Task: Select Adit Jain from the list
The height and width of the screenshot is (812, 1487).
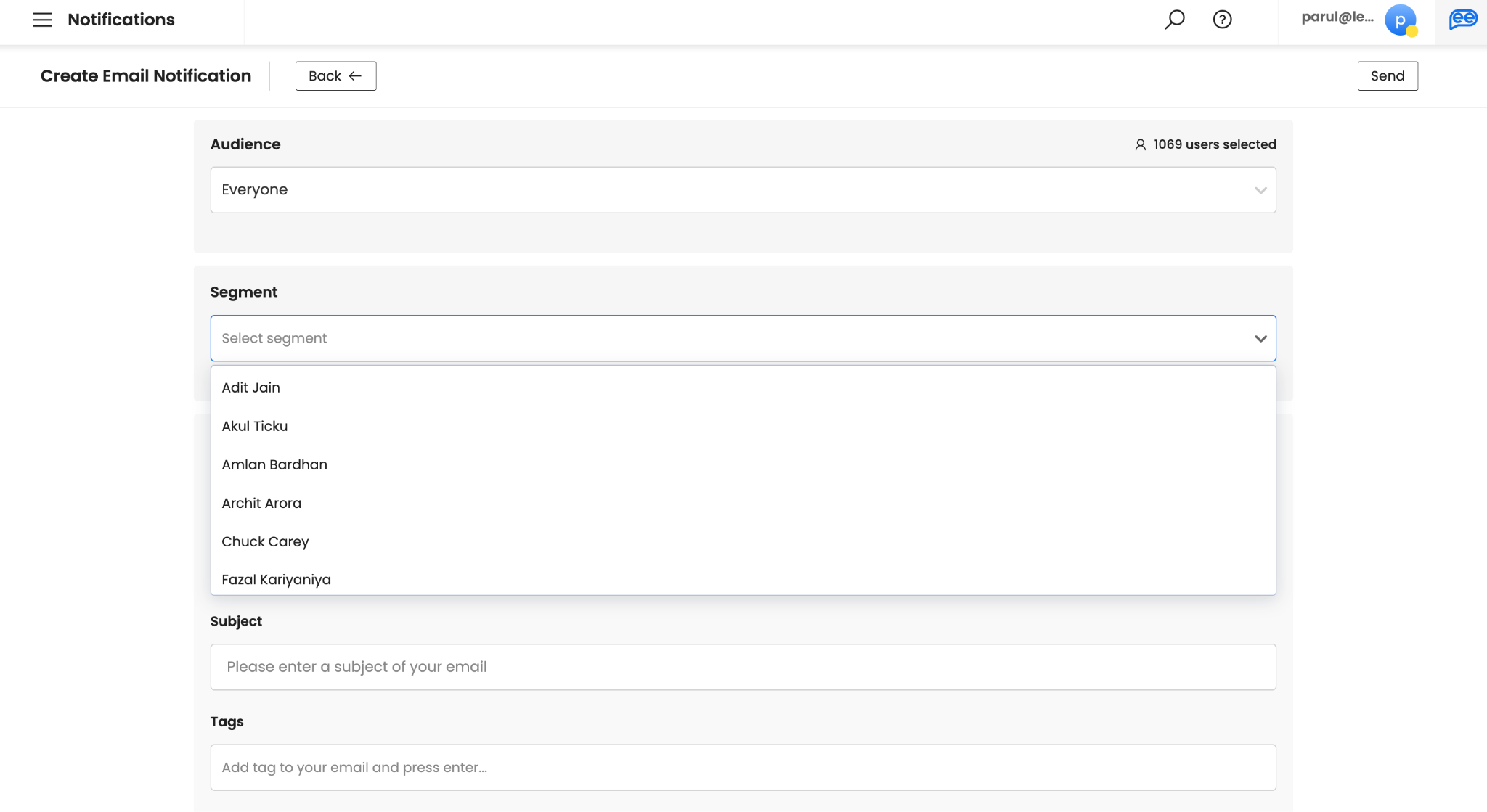Action: [250, 387]
